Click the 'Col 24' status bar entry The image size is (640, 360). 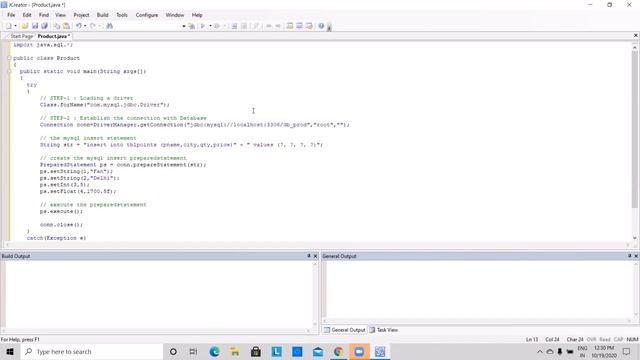coord(552,340)
